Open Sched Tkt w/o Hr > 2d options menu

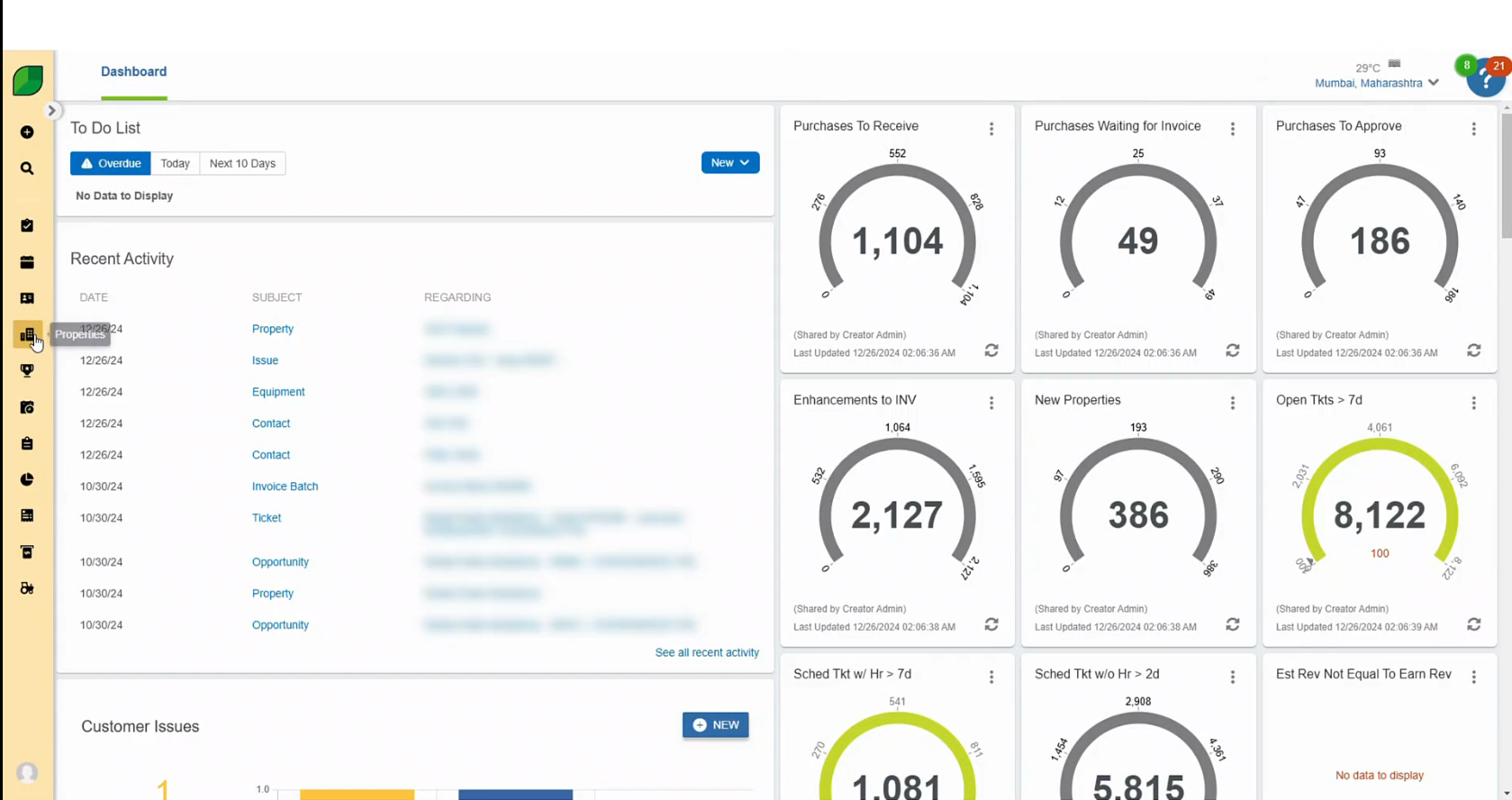(1233, 677)
